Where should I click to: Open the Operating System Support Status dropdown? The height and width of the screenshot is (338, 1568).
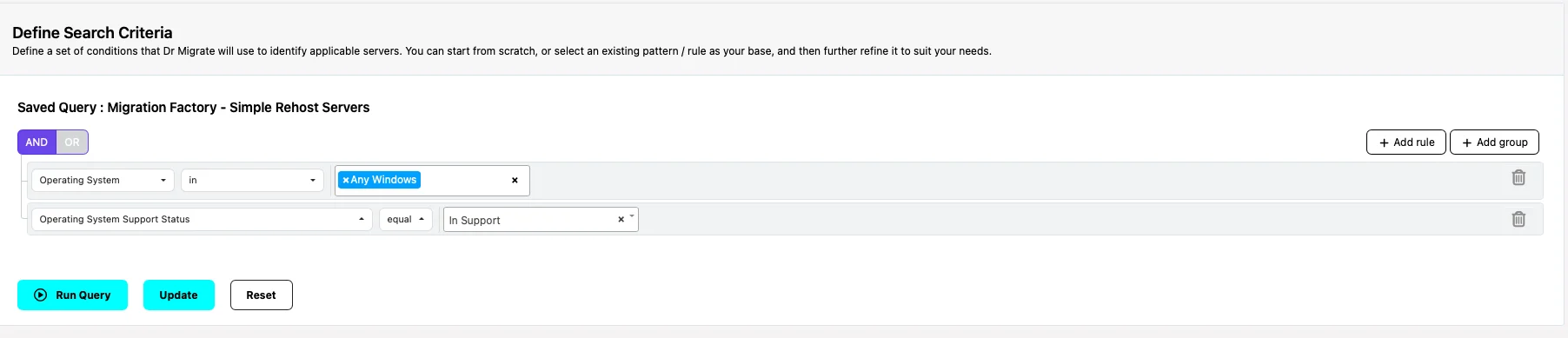click(x=202, y=219)
